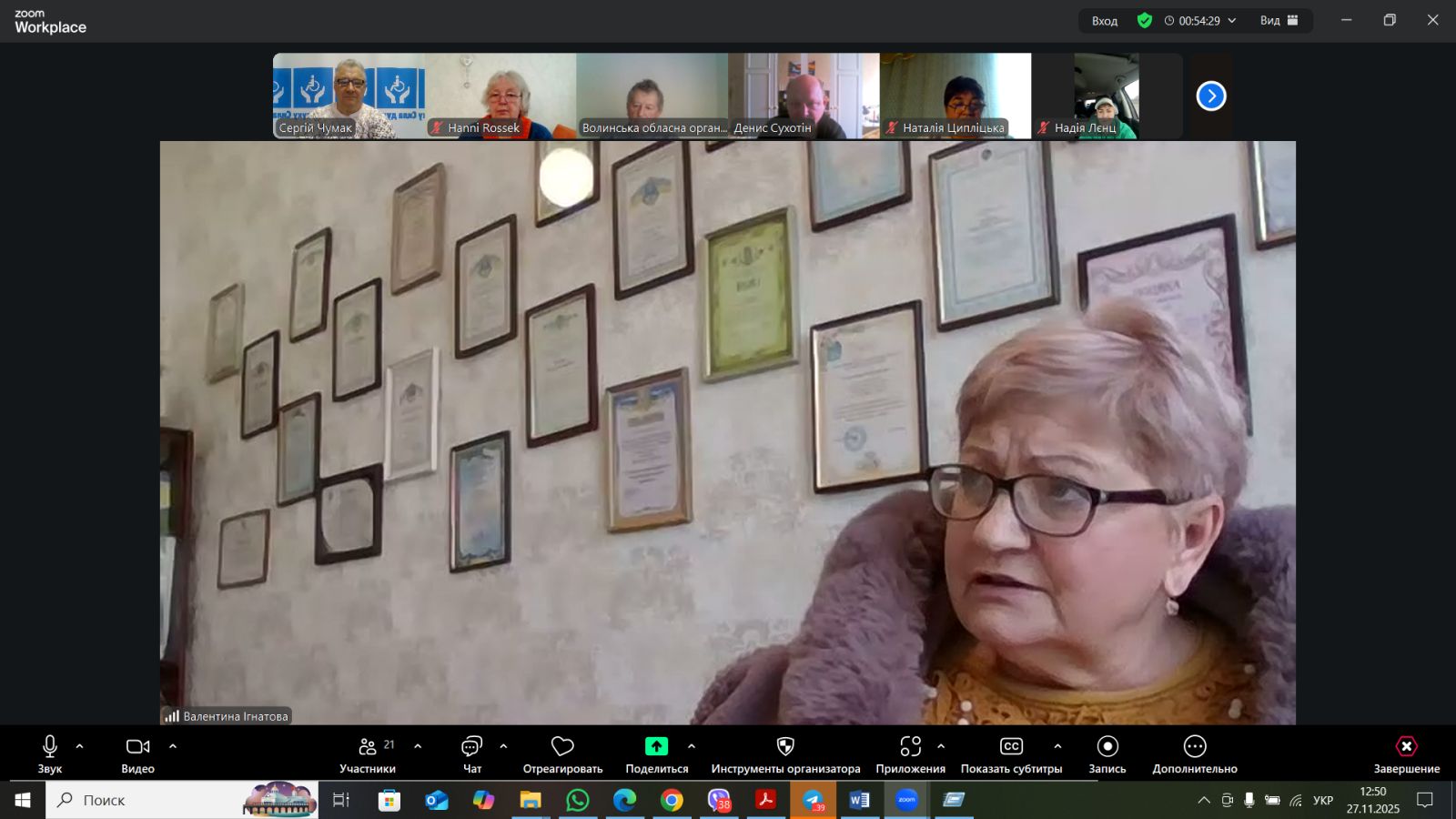The image size is (1456, 819).
Task: Toggle subtitles with Показать субтитры
Action: [x=1011, y=753]
